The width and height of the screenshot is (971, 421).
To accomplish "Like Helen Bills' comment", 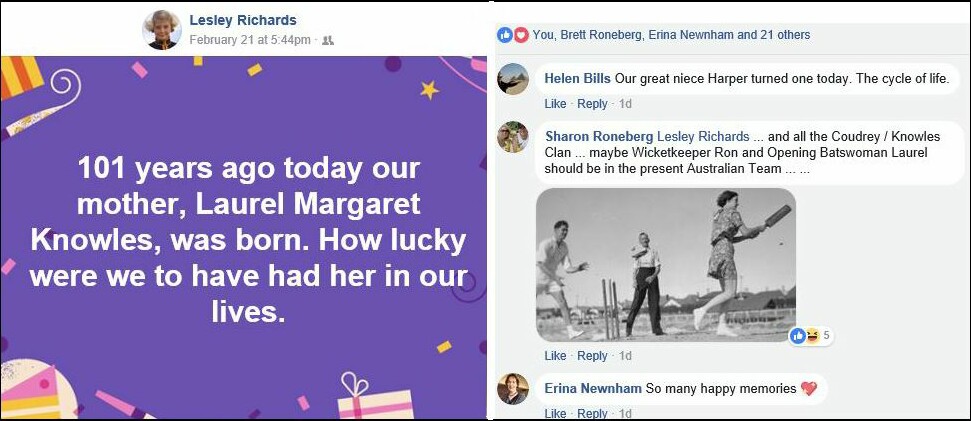I will click(555, 104).
